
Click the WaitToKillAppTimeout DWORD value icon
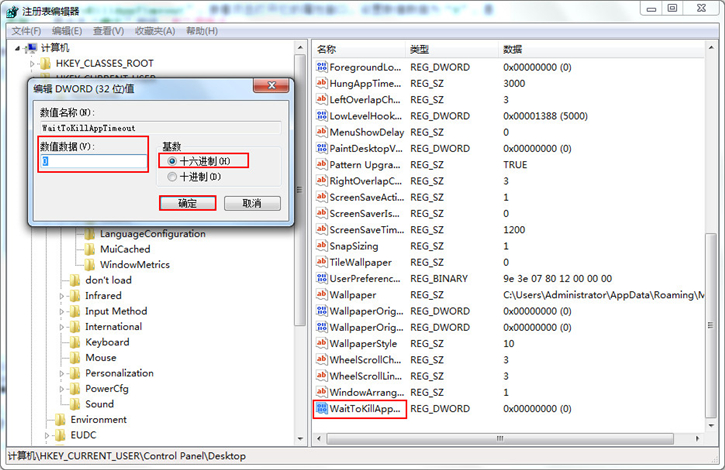coord(322,409)
